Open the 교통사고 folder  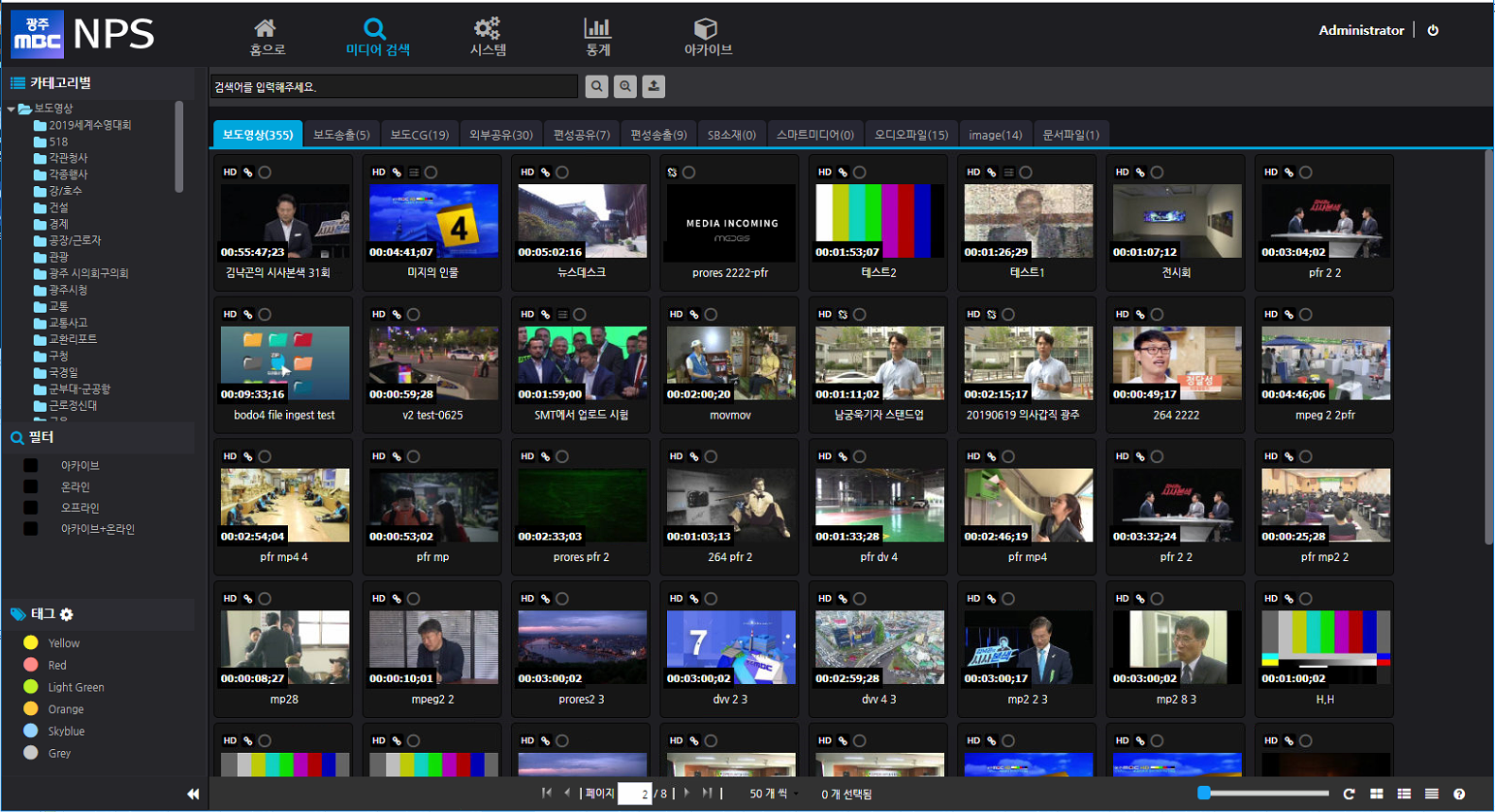[60, 323]
